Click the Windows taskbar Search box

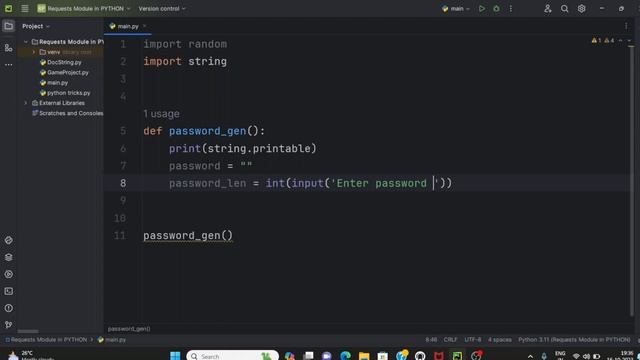(x=233, y=356)
